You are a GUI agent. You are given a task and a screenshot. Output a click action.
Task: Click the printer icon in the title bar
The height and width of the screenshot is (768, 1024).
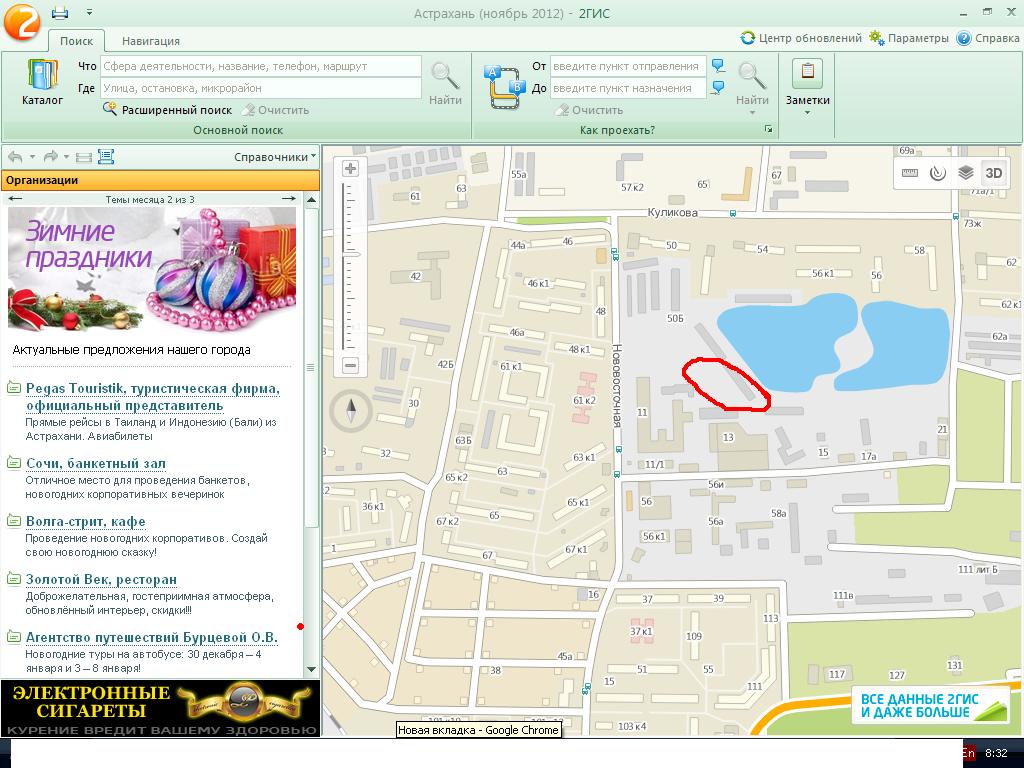[60, 12]
